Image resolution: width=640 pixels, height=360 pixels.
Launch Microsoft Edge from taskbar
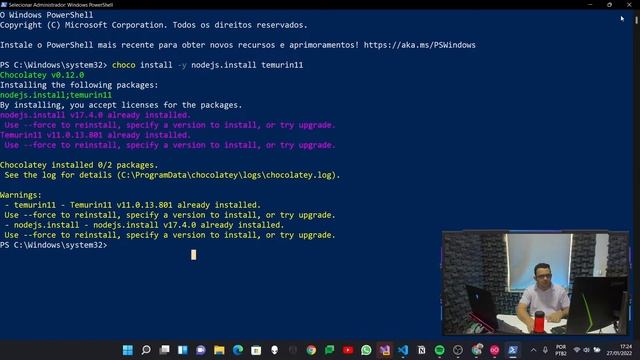[x=238, y=350]
